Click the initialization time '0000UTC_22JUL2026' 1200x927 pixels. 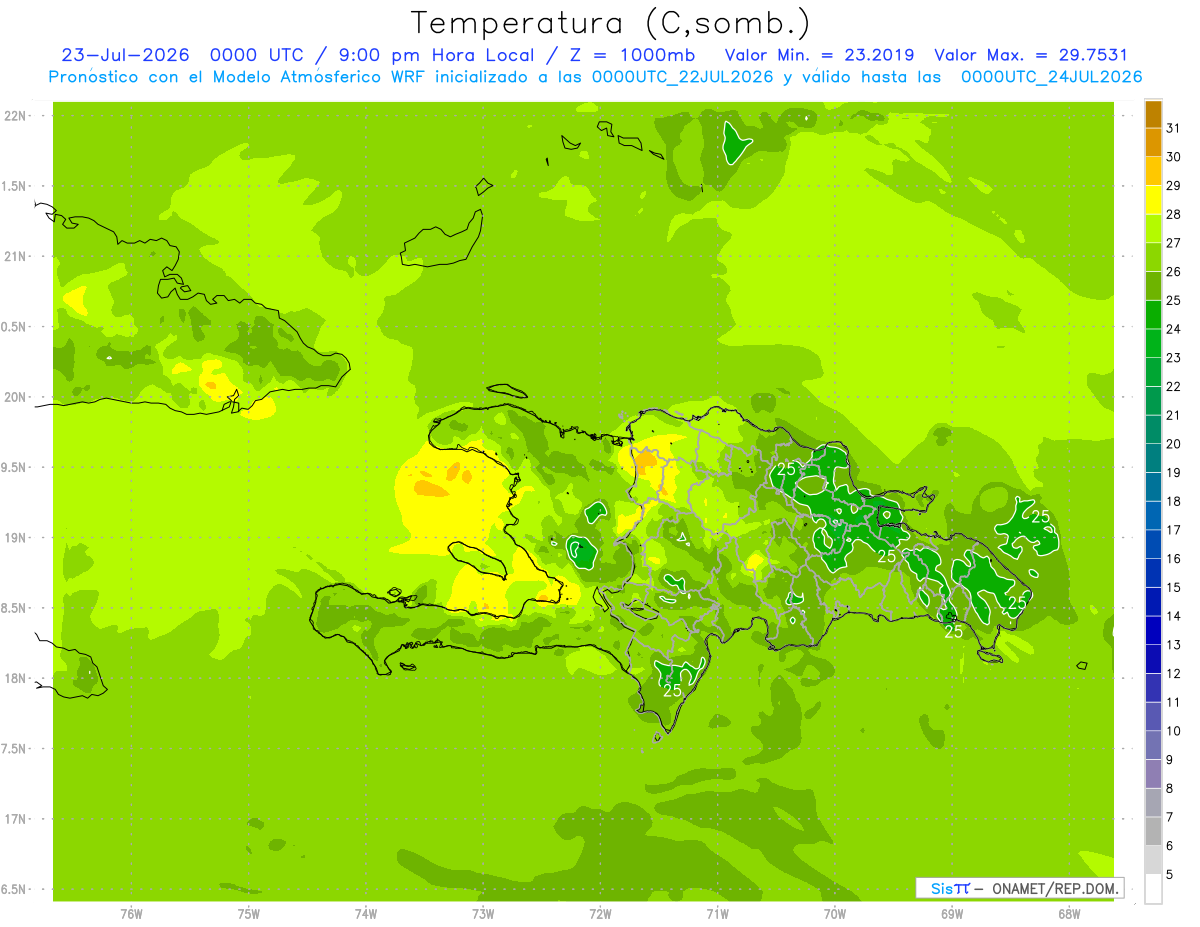[683, 77]
